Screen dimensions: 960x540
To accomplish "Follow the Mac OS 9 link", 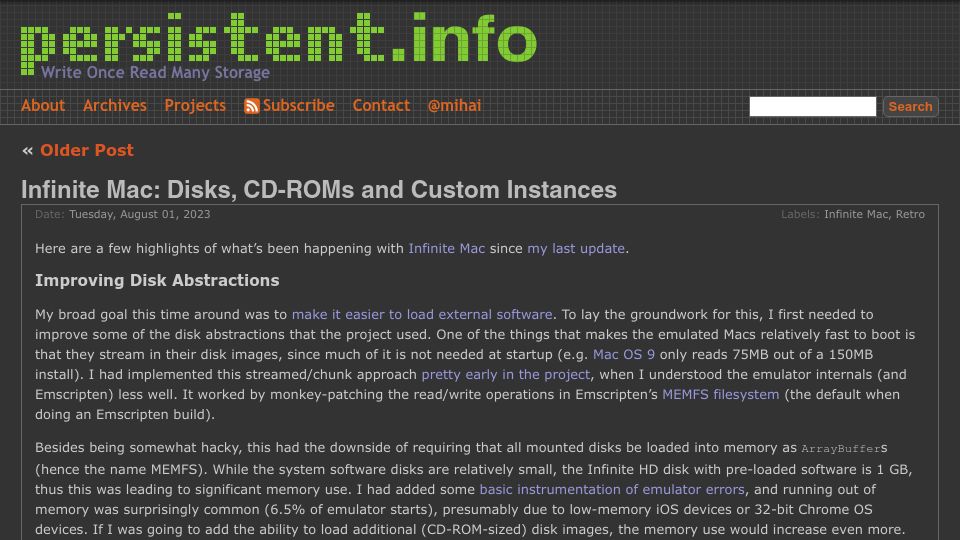I will [x=623, y=354].
